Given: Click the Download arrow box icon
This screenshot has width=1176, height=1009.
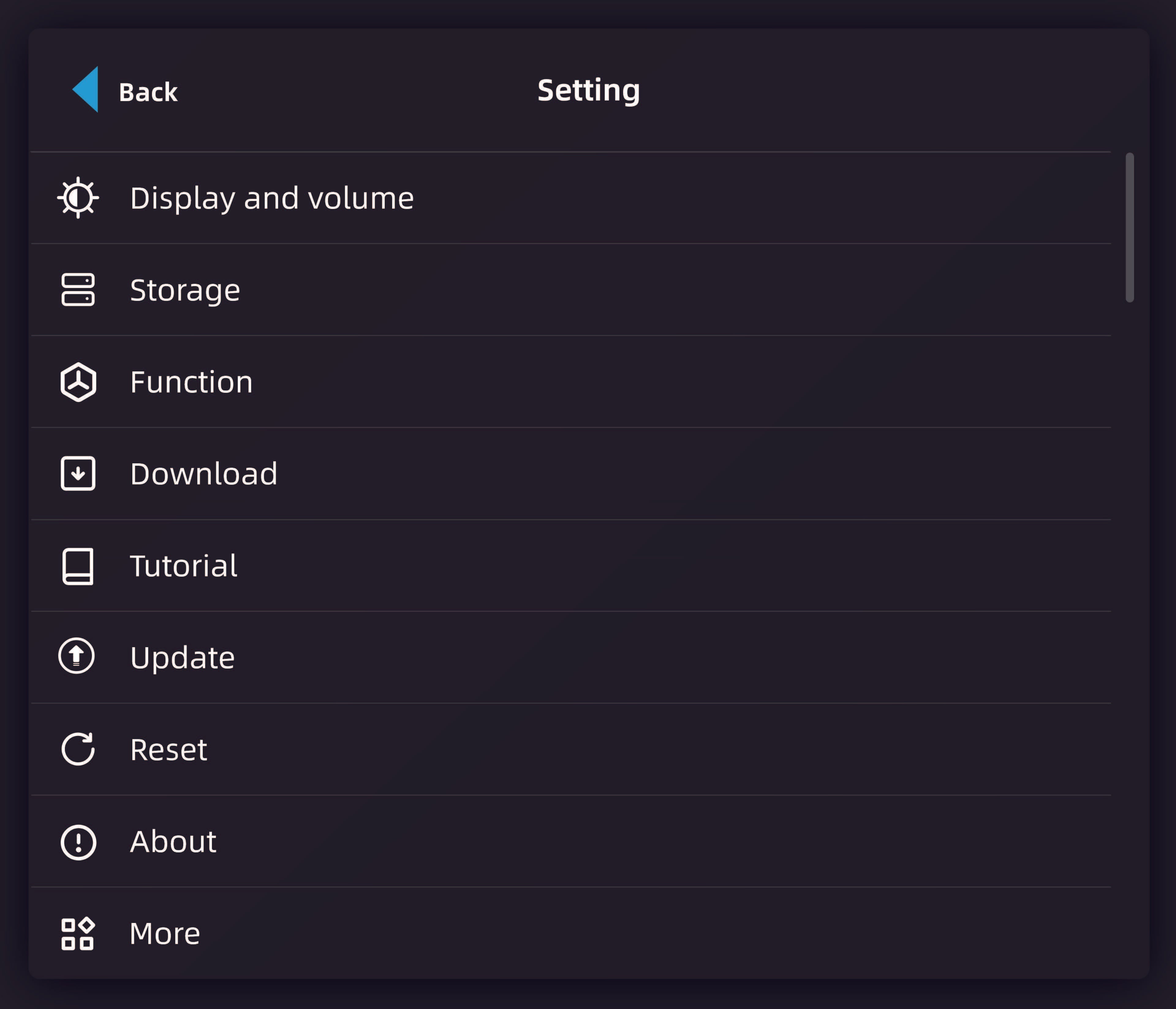Looking at the screenshot, I should point(78,474).
